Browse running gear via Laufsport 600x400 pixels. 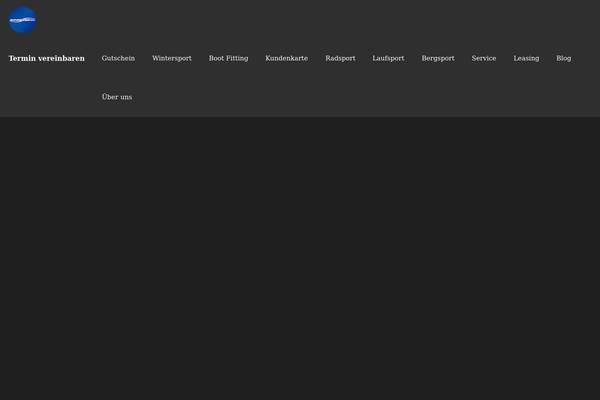click(388, 59)
